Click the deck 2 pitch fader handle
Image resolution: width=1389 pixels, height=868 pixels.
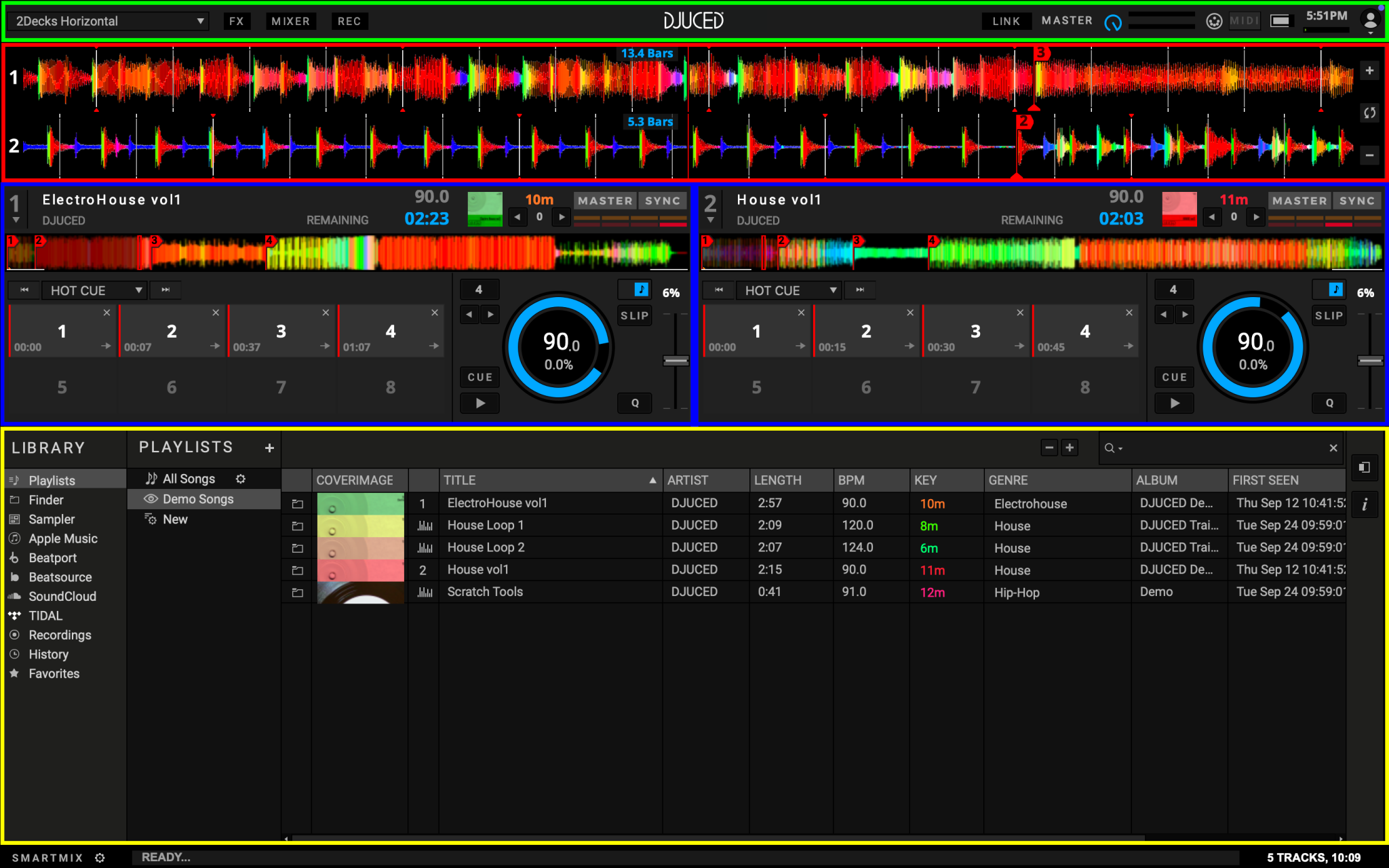tap(1370, 361)
